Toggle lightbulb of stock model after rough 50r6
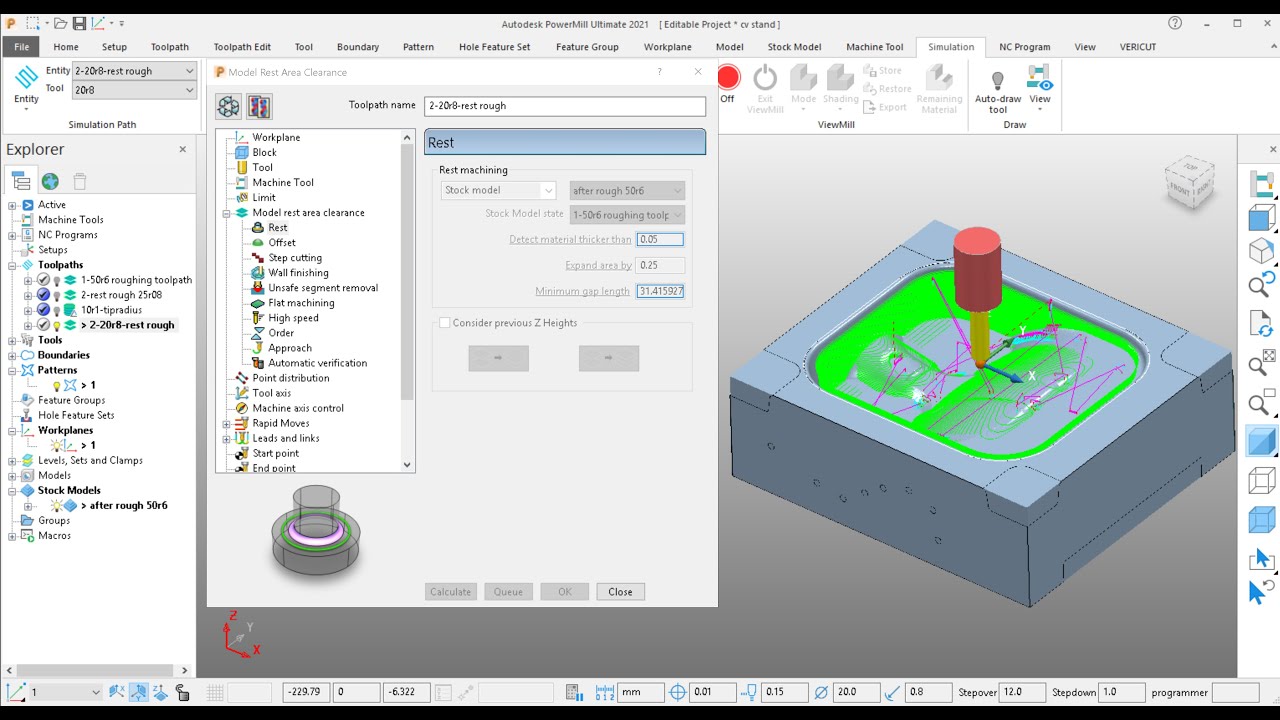 [57, 505]
